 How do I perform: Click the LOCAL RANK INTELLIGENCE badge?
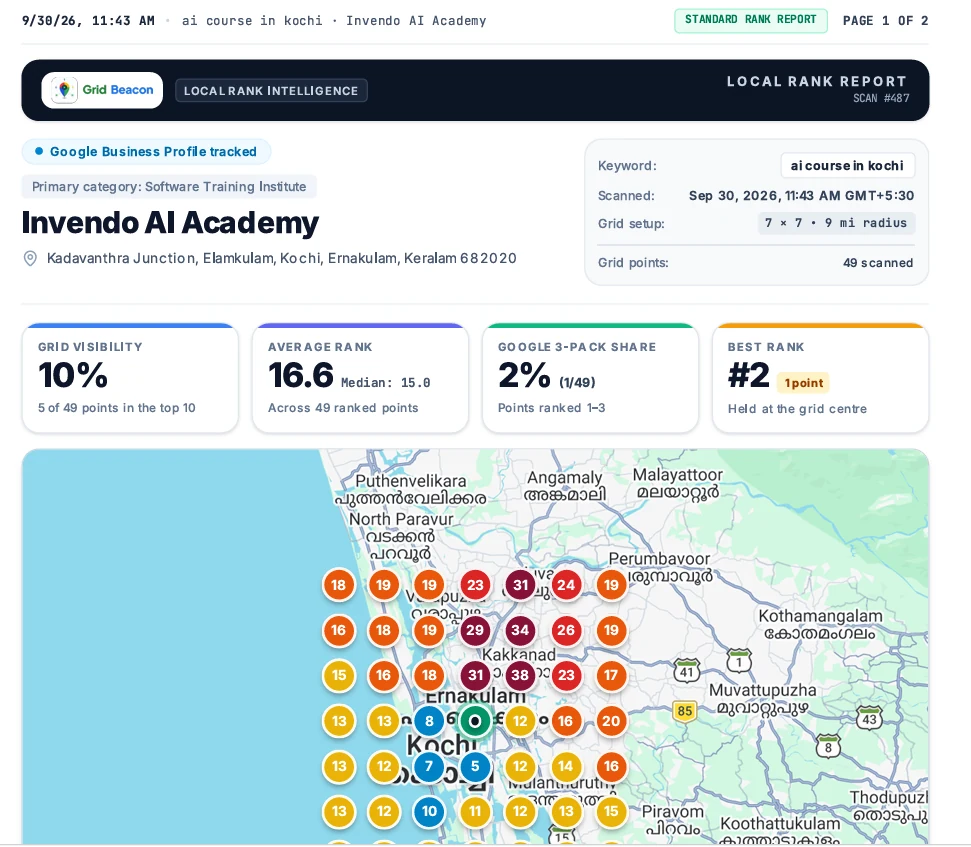[x=271, y=90]
